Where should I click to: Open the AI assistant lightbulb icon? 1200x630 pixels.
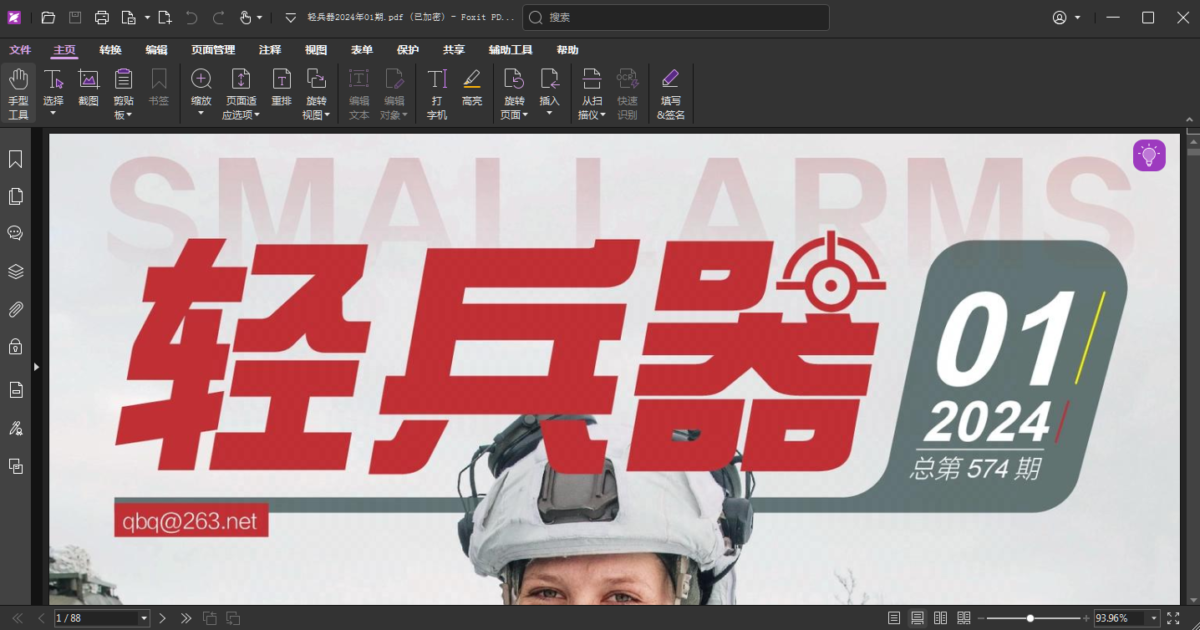pos(1147,155)
